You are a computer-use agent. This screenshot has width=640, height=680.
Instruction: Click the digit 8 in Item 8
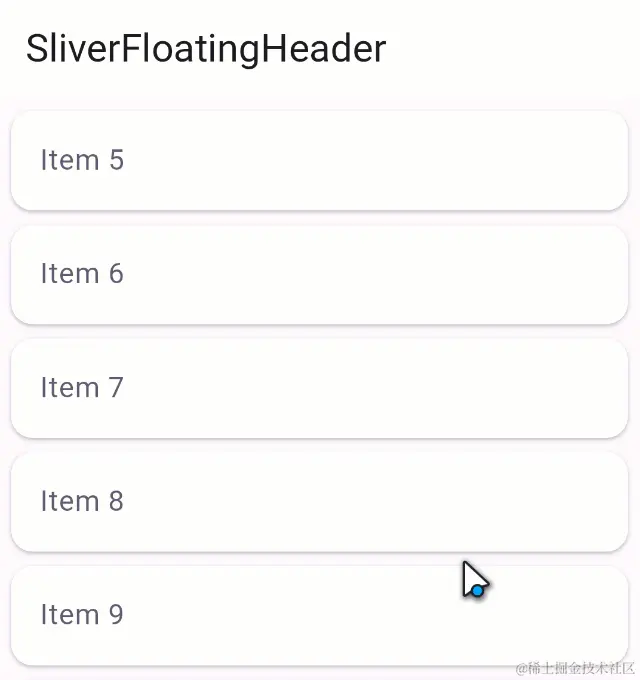[x=116, y=501]
